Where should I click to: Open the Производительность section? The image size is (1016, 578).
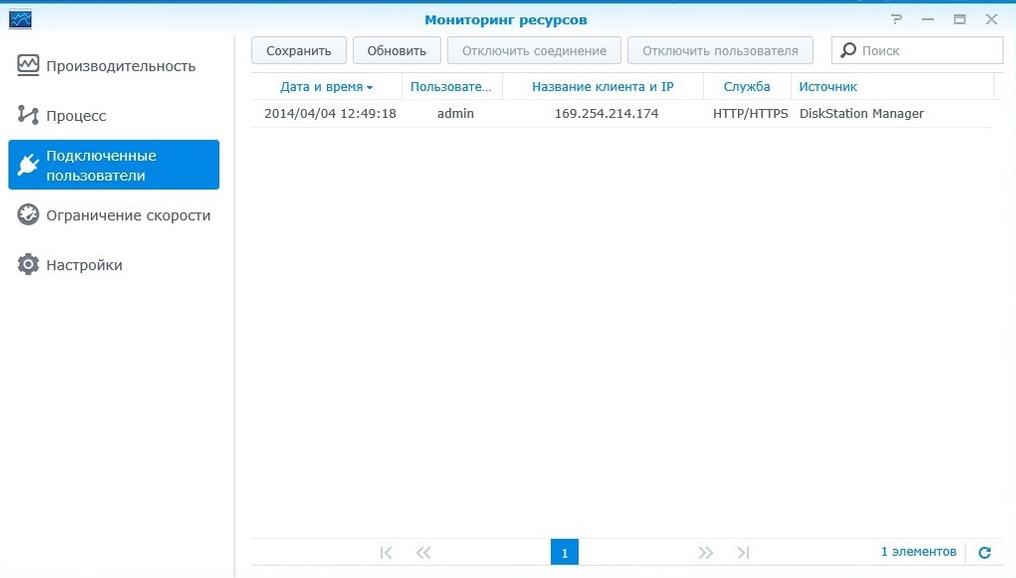120,66
